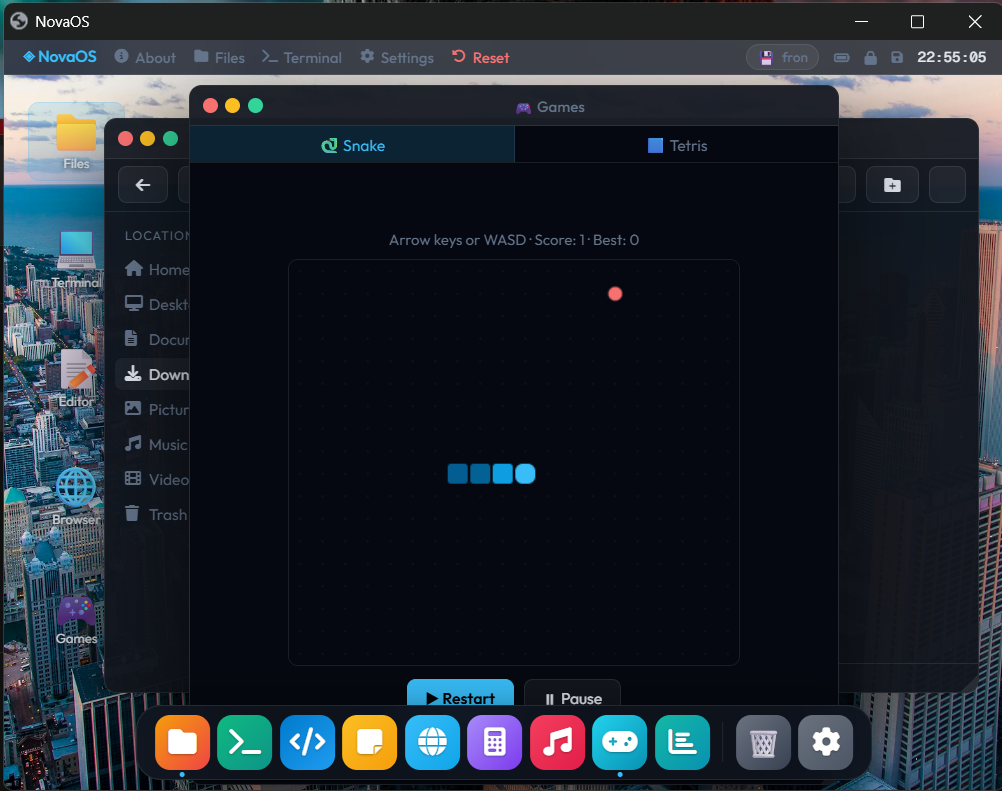Restart the Snake game
The height and width of the screenshot is (791, 1002).
point(460,695)
